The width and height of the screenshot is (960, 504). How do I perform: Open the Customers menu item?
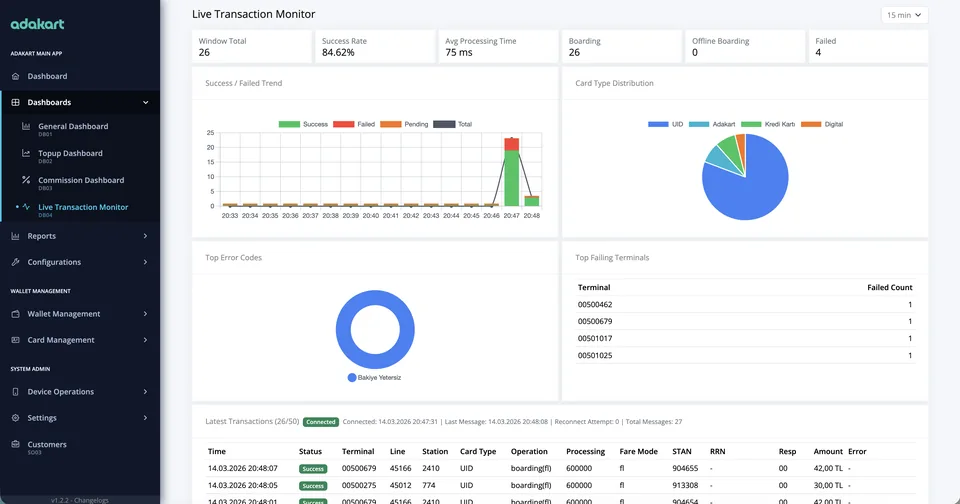pyautogui.click(x=80, y=447)
